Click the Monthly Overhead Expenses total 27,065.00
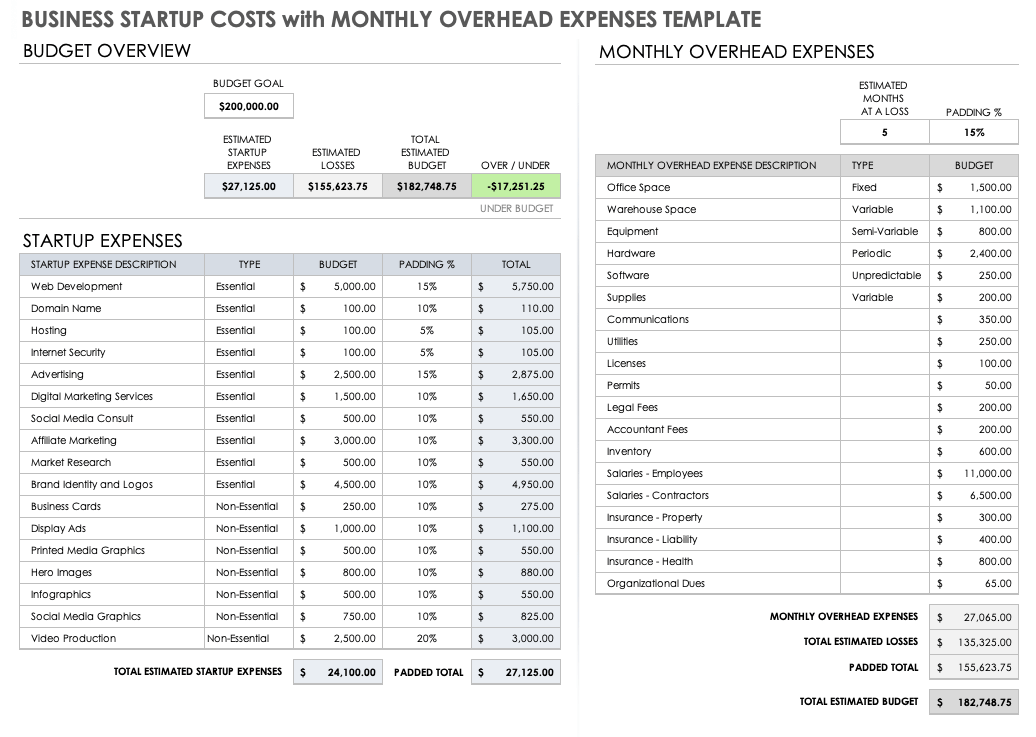This screenshot has width=1036, height=737. (x=973, y=618)
